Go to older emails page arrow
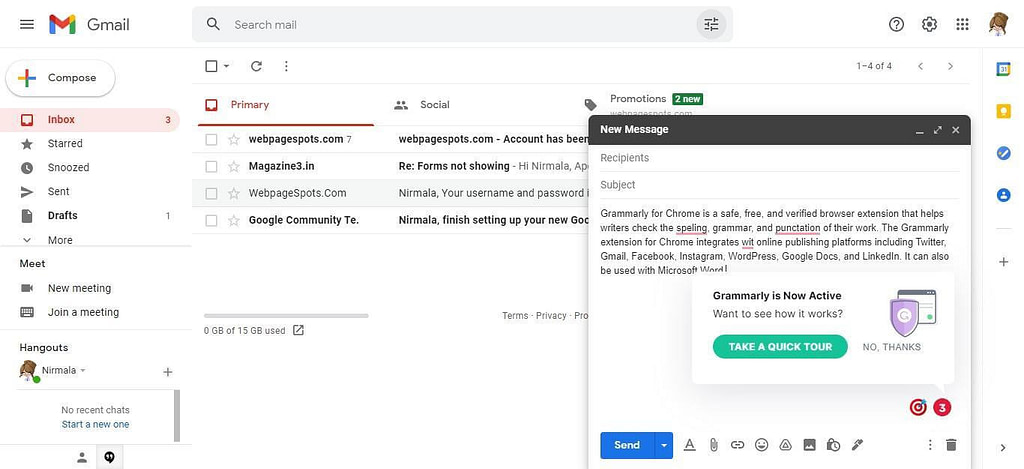Image resolution: width=1024 pixels, height=469 pixels. coord(950,66)
